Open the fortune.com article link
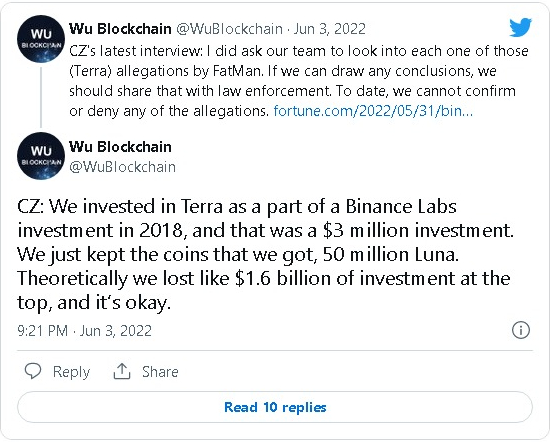The width and height of the screenshot is (550, 442). pyautogui.click(x=373, y=111)
